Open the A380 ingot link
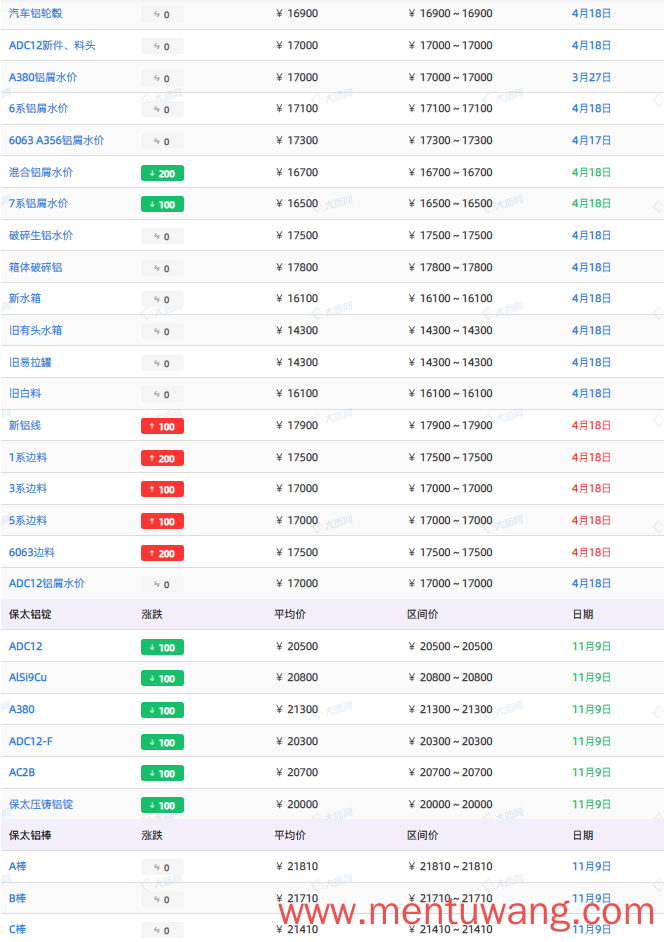664x942 pixels. pyautogui.click(x=22, y=709)
